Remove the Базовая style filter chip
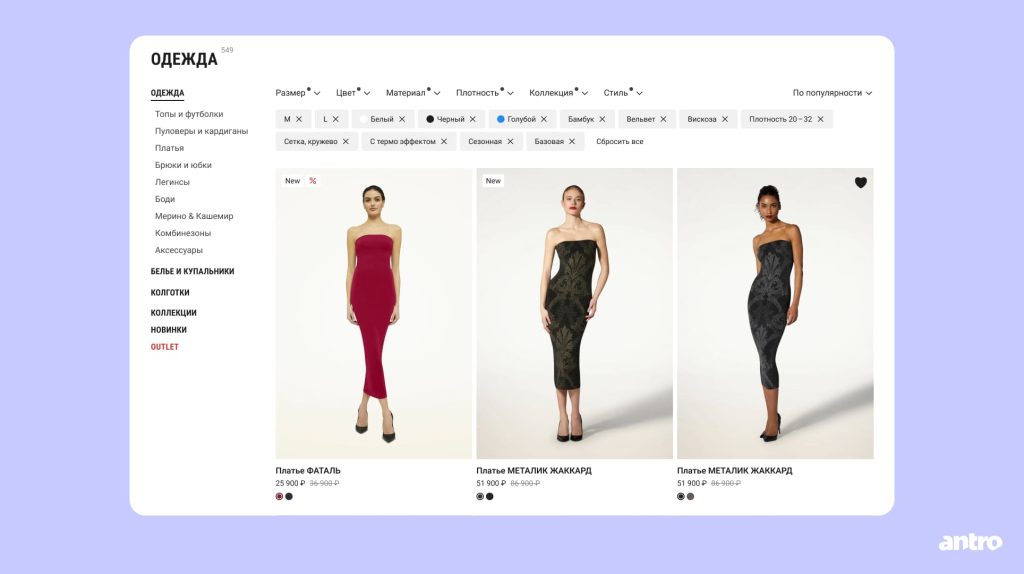This screenshot has width=1024, height=574. 572,142
